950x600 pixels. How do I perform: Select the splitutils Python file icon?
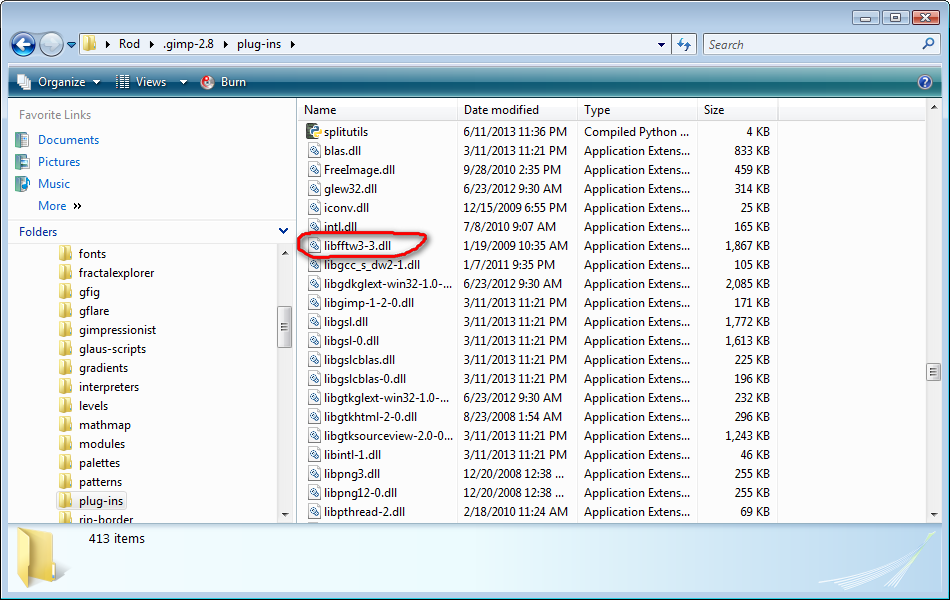(x=313, y=131)
